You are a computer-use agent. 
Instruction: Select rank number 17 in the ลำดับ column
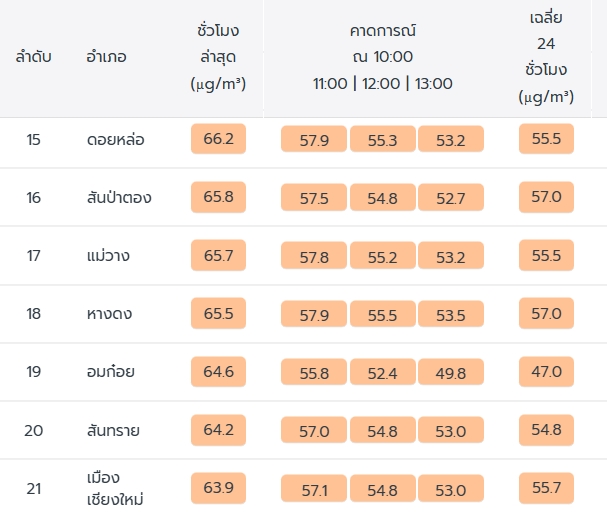click(x=34, y=255)
